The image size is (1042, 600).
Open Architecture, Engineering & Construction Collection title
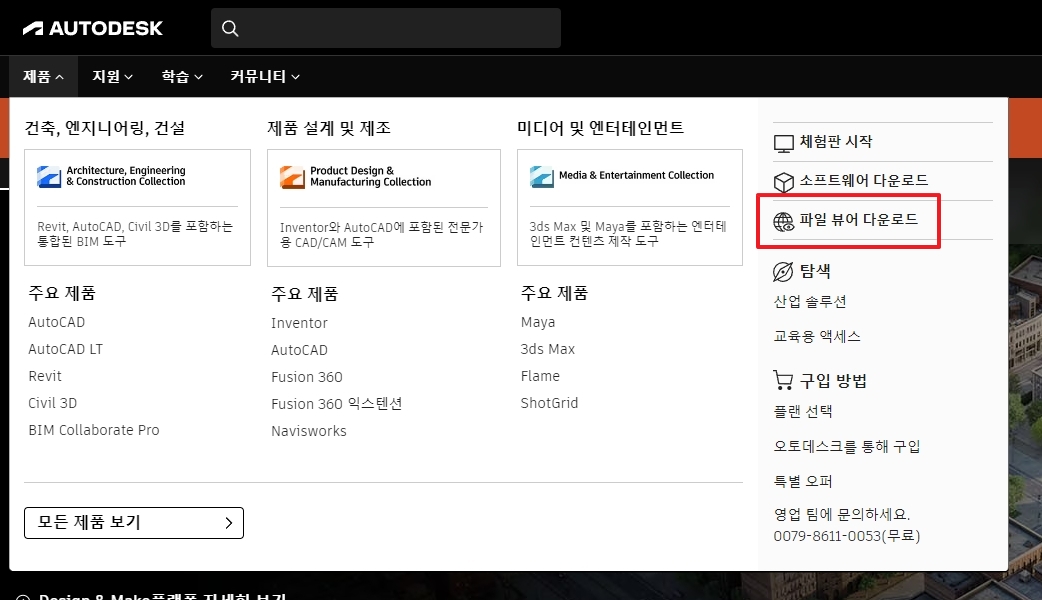(x=126, y=176)
